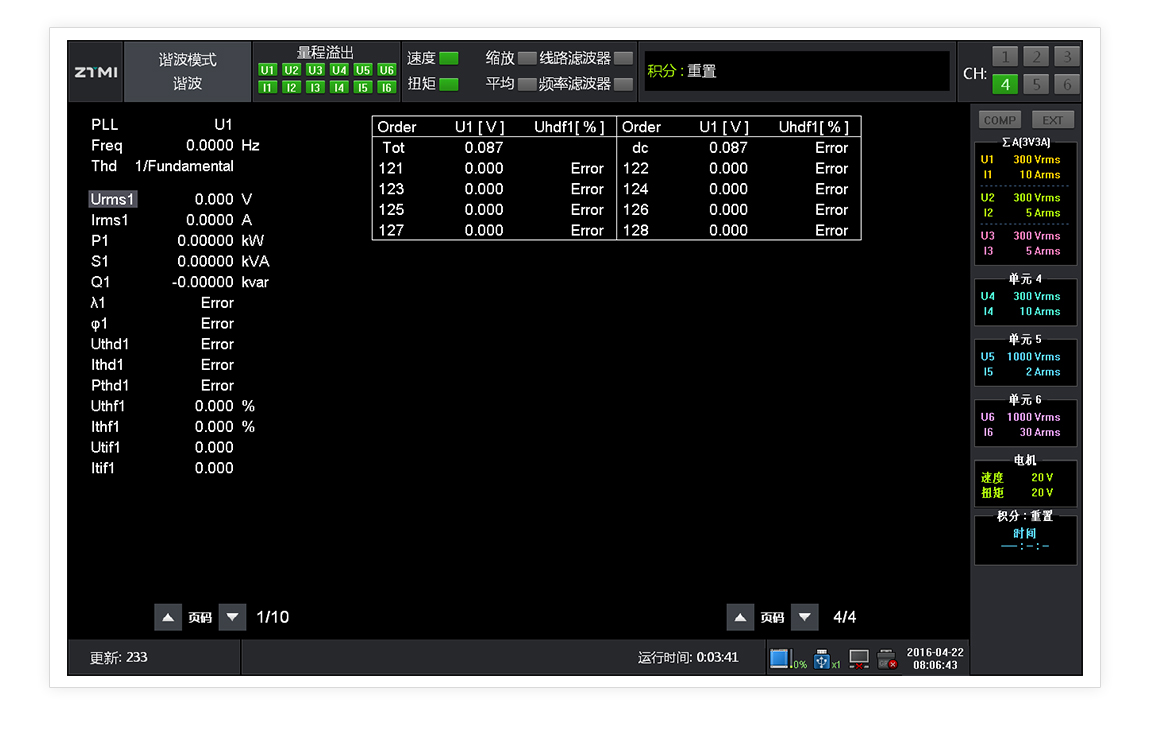Toggle the 缩放 scaling indicator
Screen dimensions: 1166x748
coord(526,58)
